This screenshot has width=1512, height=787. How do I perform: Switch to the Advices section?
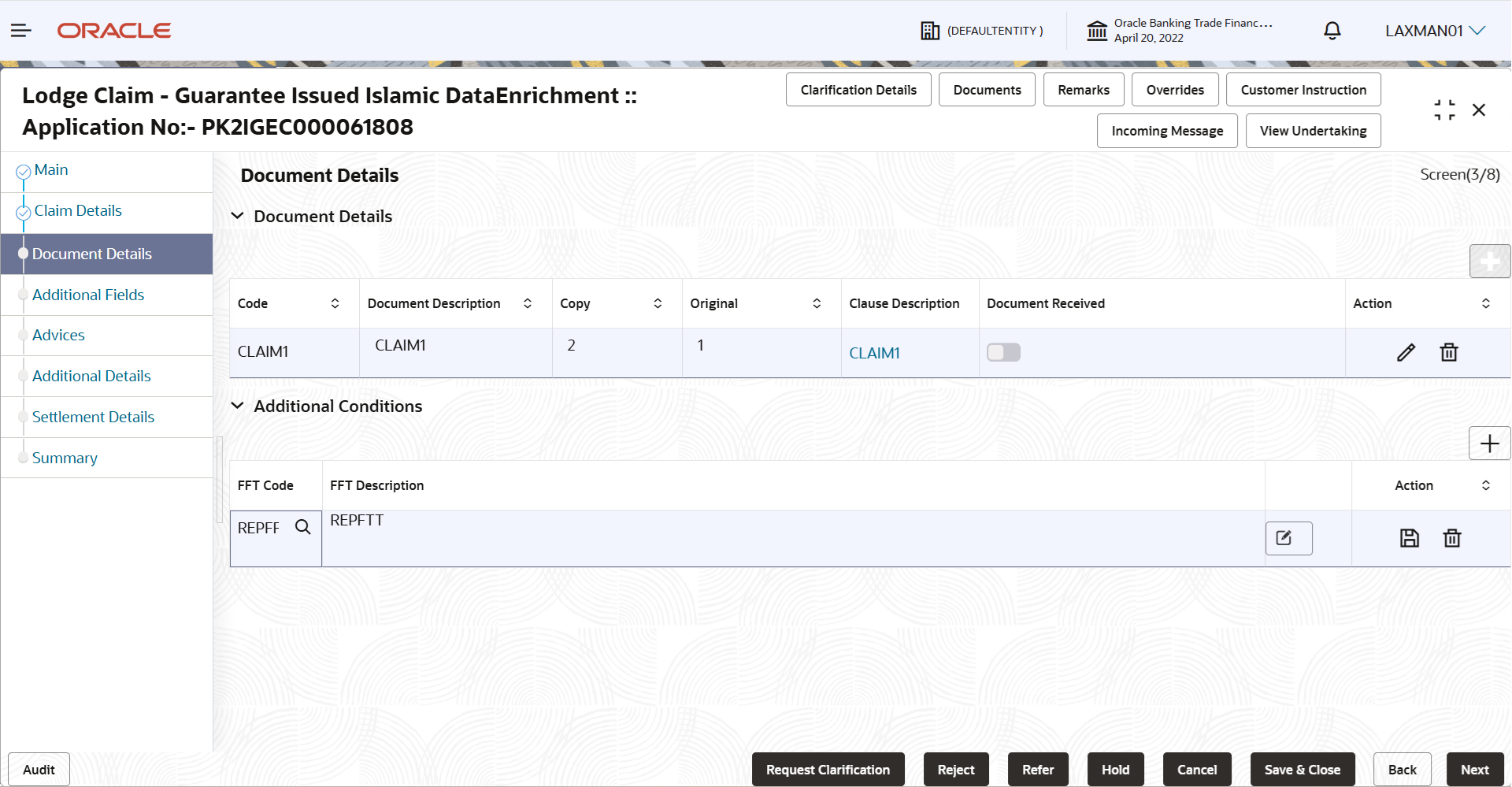pyautogui.click(x=58, y=335)
